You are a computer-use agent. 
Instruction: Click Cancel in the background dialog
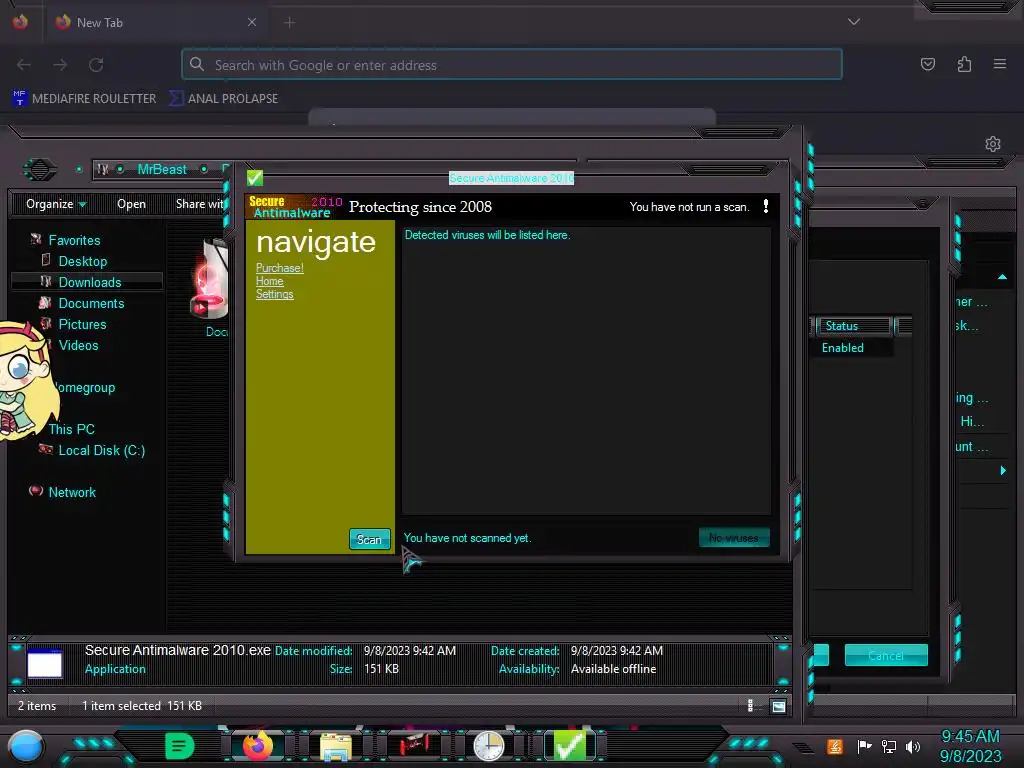886,656
